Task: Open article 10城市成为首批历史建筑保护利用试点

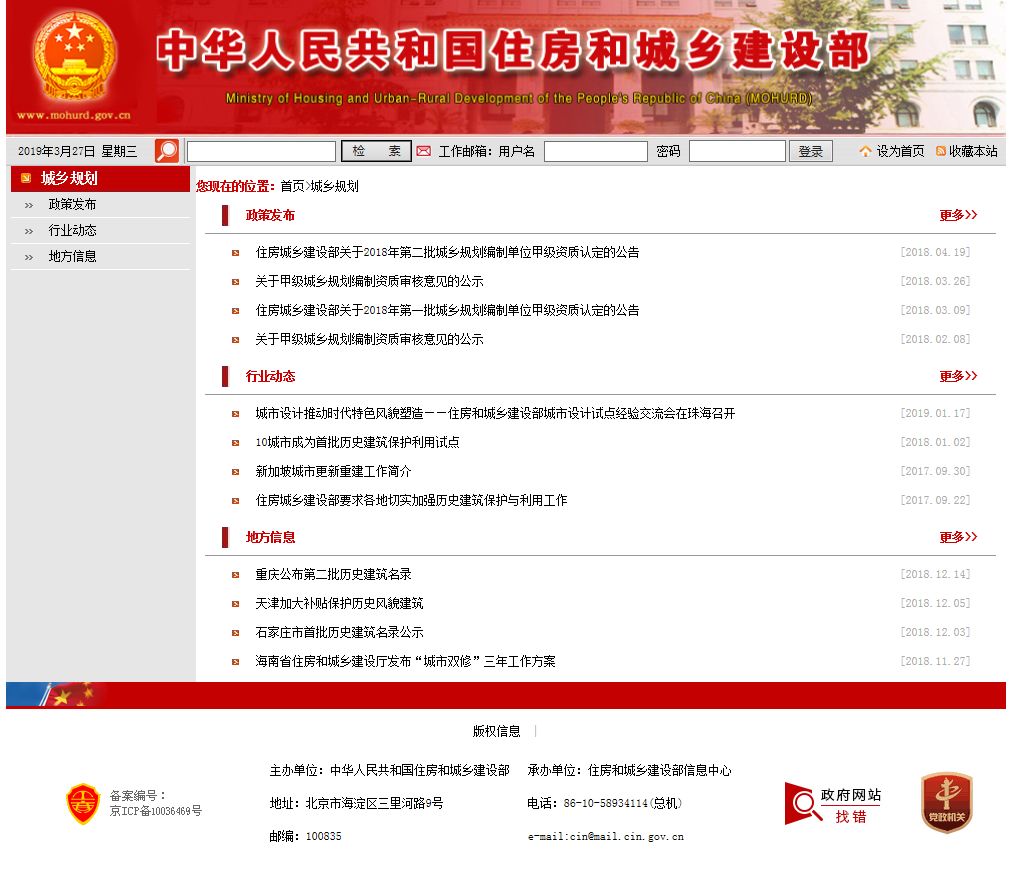Action: tap(357, 442)
